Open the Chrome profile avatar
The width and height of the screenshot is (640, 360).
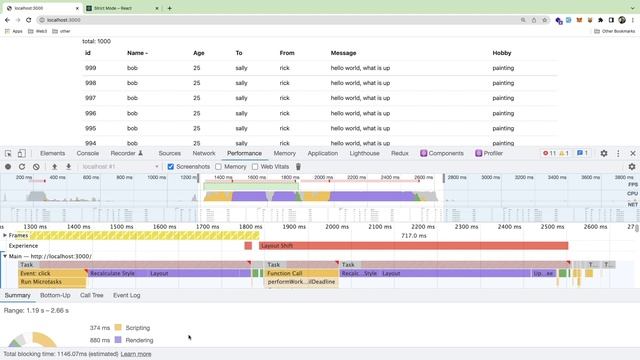tap(622, 20)
